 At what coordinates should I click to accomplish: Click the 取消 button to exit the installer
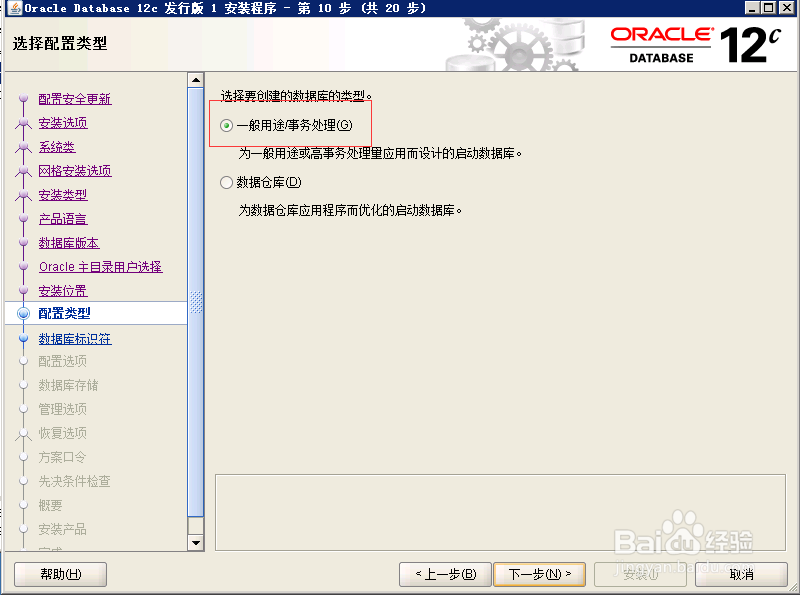[741, 574]
